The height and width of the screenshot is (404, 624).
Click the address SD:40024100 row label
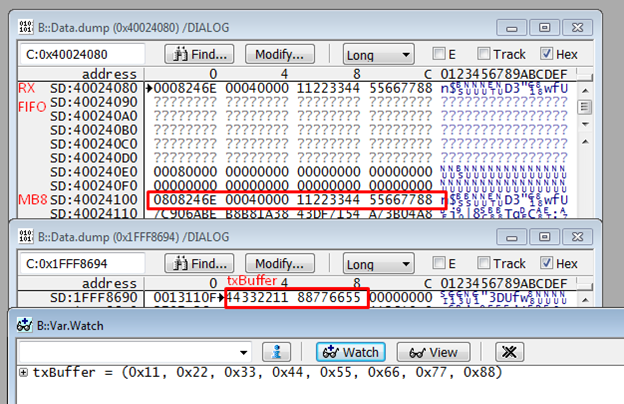click(x=94, y=199)
